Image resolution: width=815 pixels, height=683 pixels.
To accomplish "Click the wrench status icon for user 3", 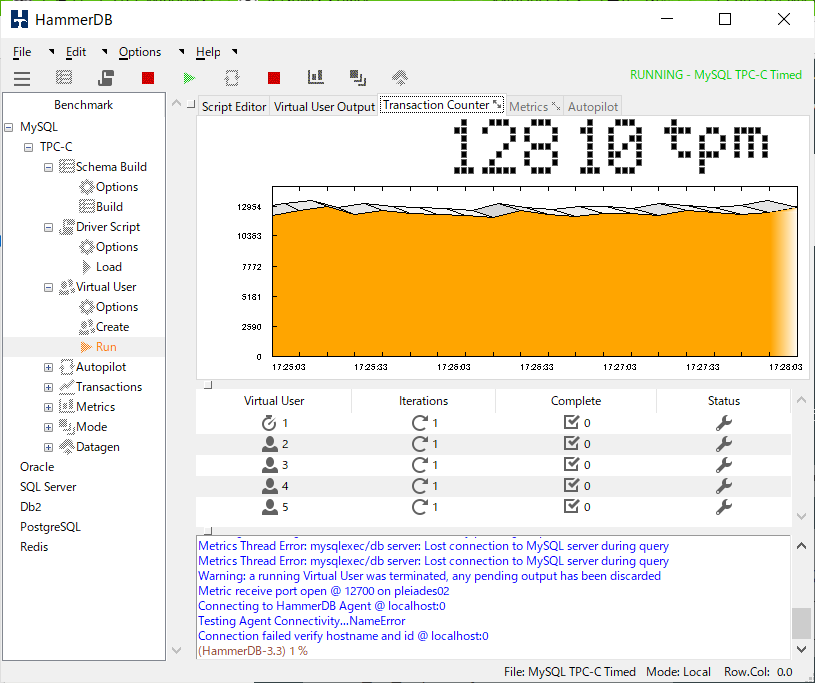I will pyautogui.click(x=724, y=465).
